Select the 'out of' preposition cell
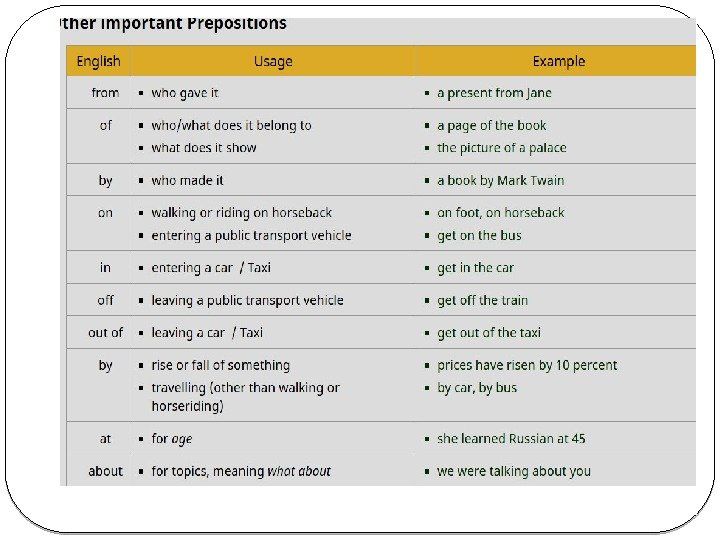This screenshot has height=540, width=720. point(105,332)
